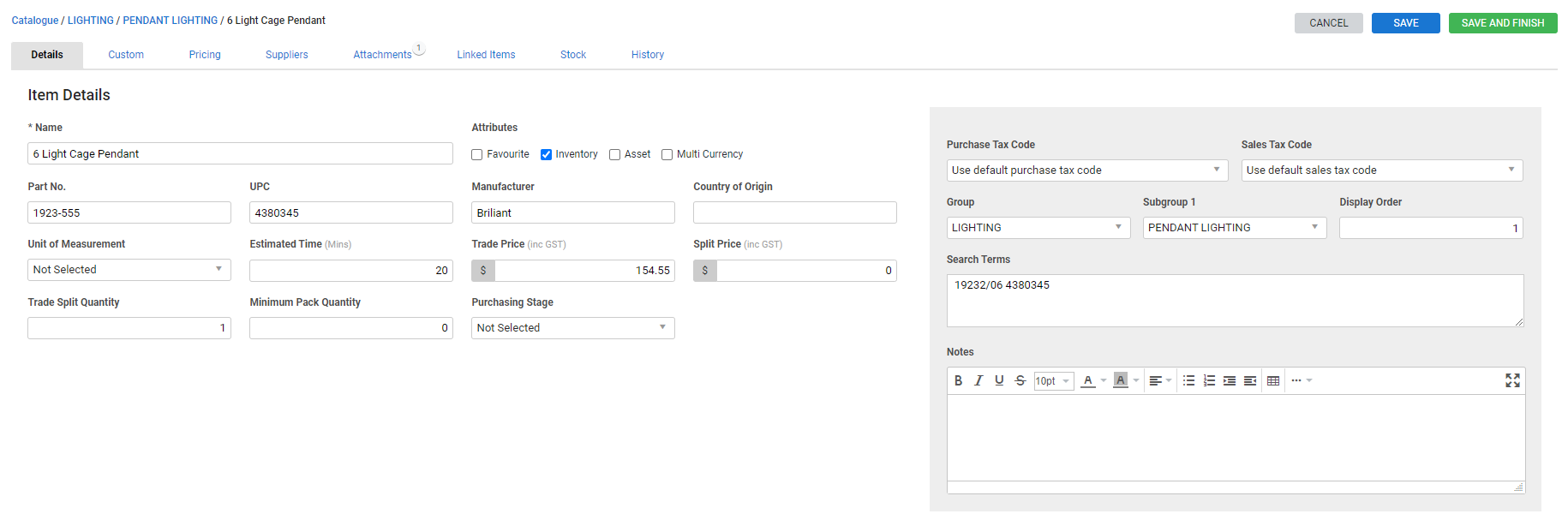This screenshot has height=526, width=1568.
Task: Open the Unit of Measurement dropdown
Action: [x=129, y=270]
